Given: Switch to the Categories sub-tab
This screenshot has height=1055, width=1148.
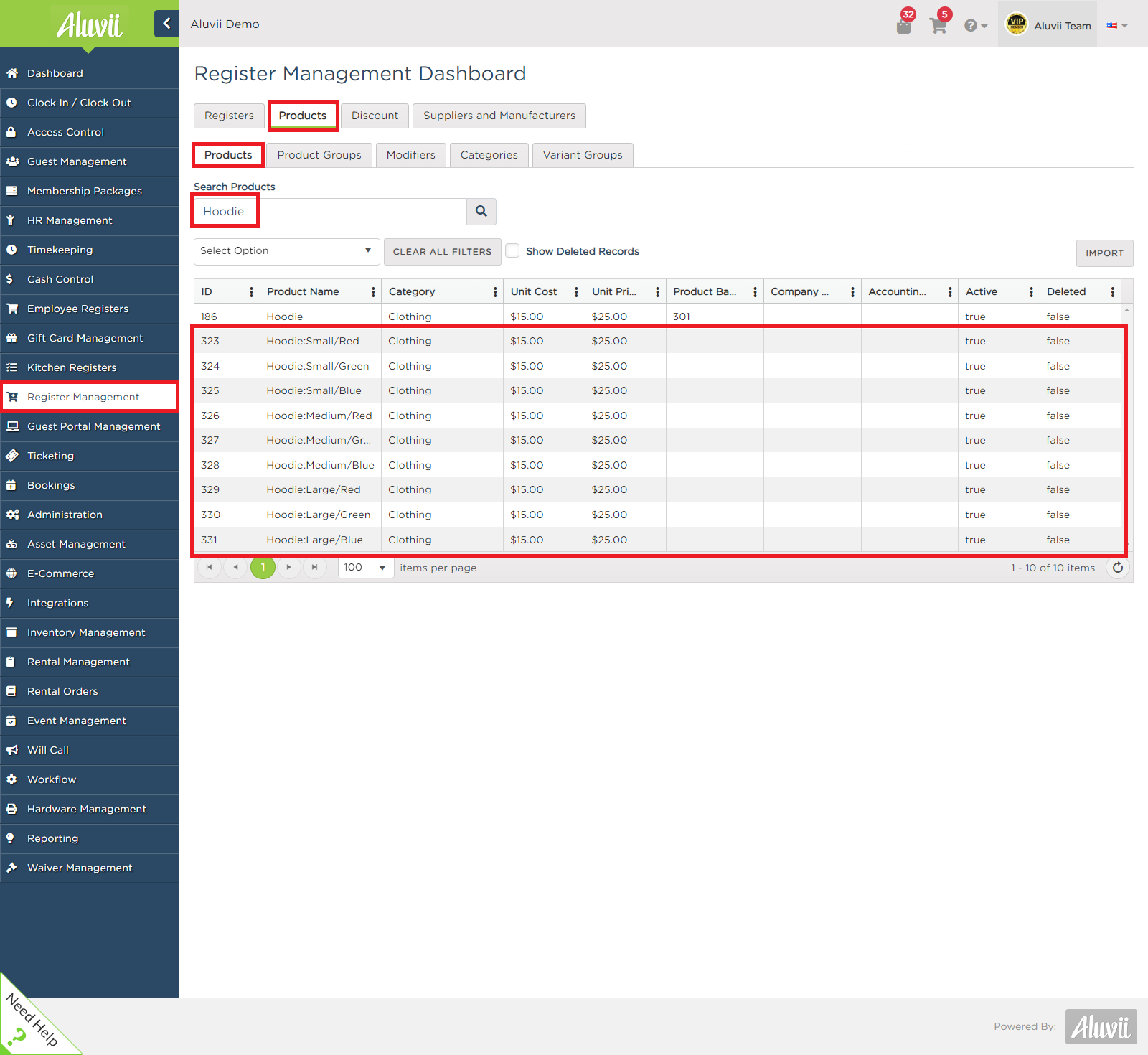Looking at the screenshot, I should point(489,155).
